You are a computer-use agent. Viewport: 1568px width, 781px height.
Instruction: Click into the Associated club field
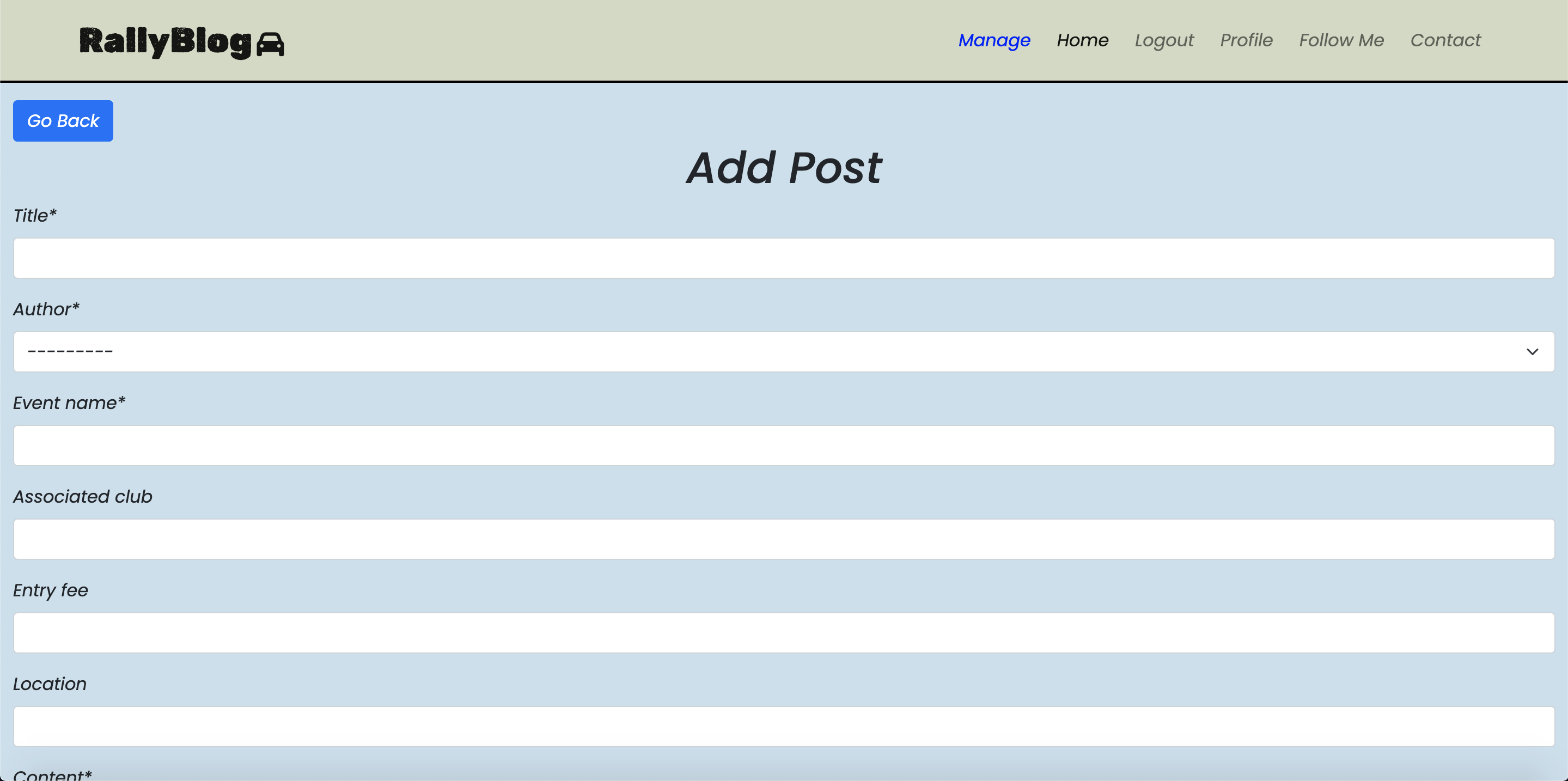[x=784, y=539]
